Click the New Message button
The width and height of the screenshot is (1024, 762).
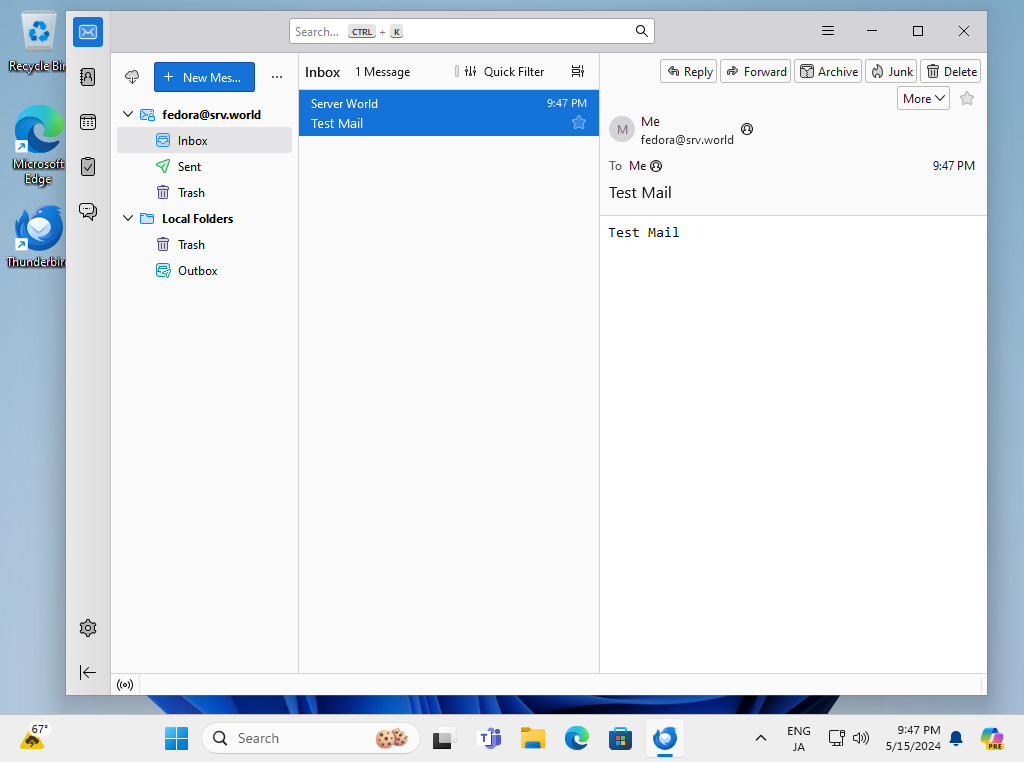[x=204, y=77]
